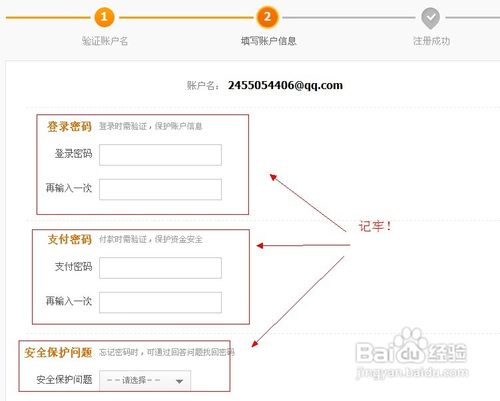Click hint text 登录时需验证，保护账户信息
Viewport: 500px width, 401px height.
[x=151, y=126]
